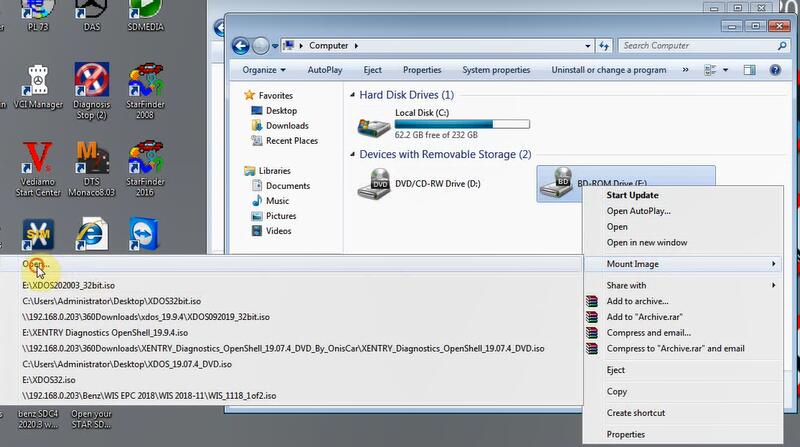Select C:\Users\Administrator\Desktop\XDOS32bit.iso entry
This screenshot has width=800, height=447.
(291, 301)
